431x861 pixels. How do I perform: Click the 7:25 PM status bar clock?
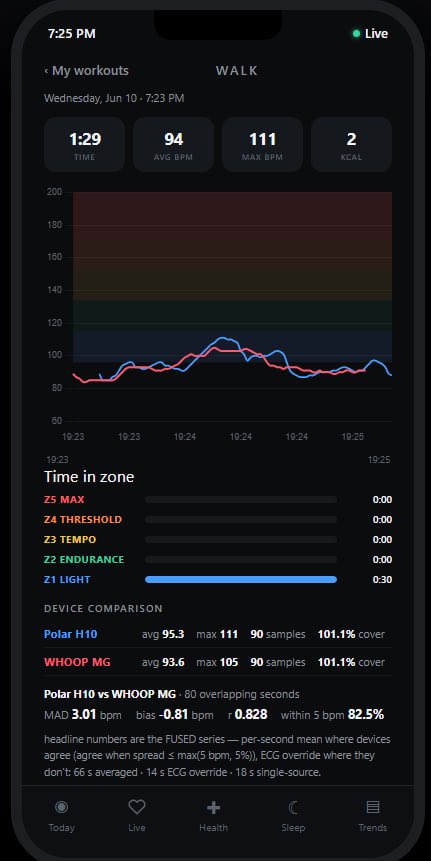click(71, 33)
